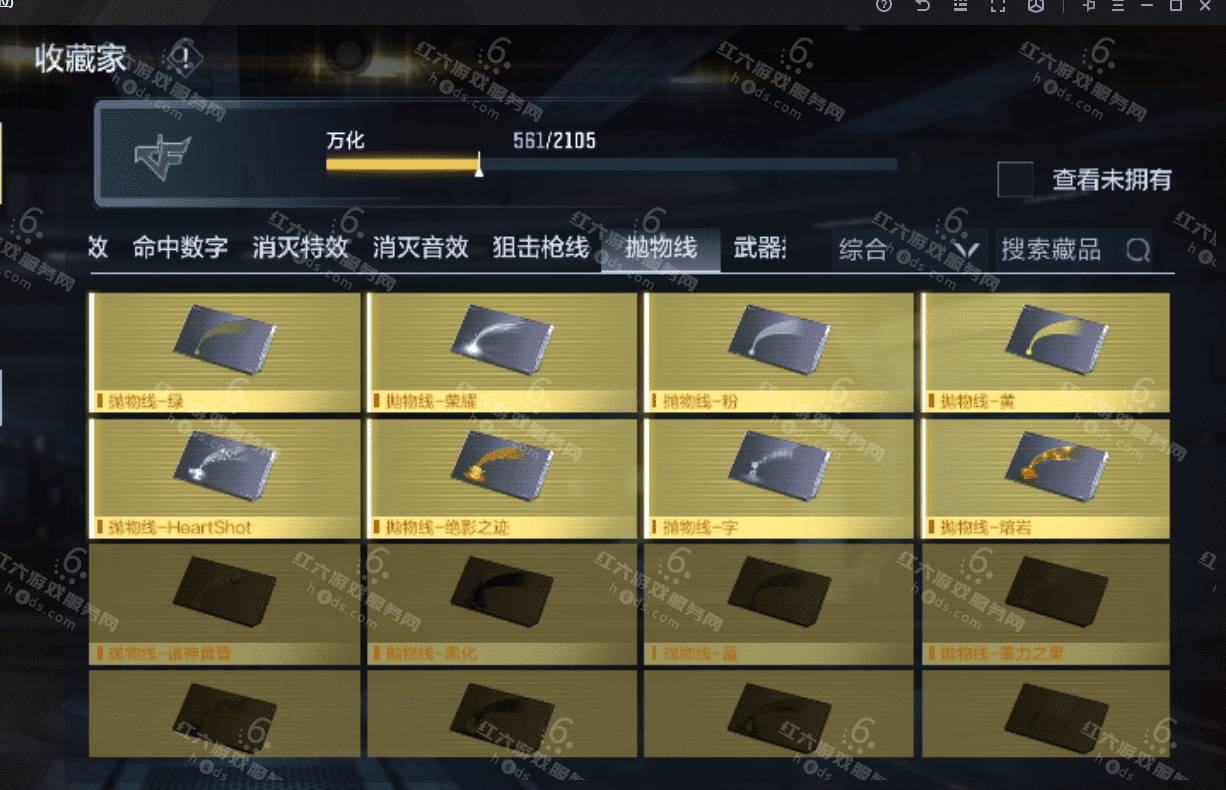Pin the window with the pin icon
Image resolution: width=1226 pixels, height=790 pixels.
click(1090, 6)
